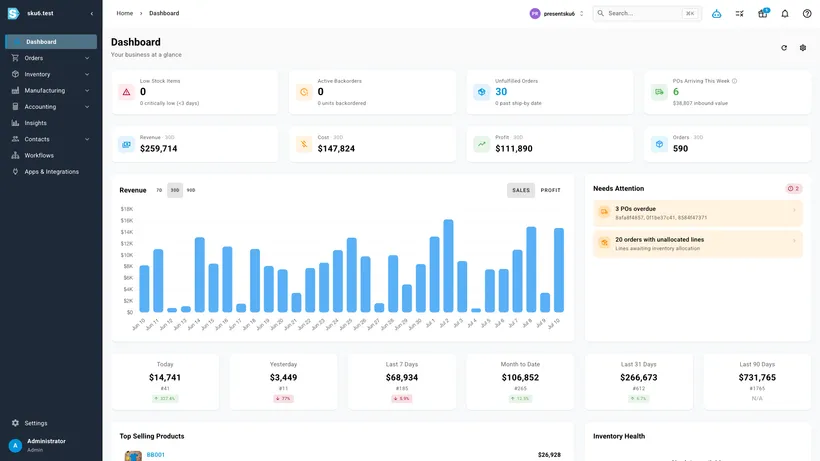Screen dimensions: 820x461
Task: Open the Today $14,741 summary card
Action: (165, 382)
